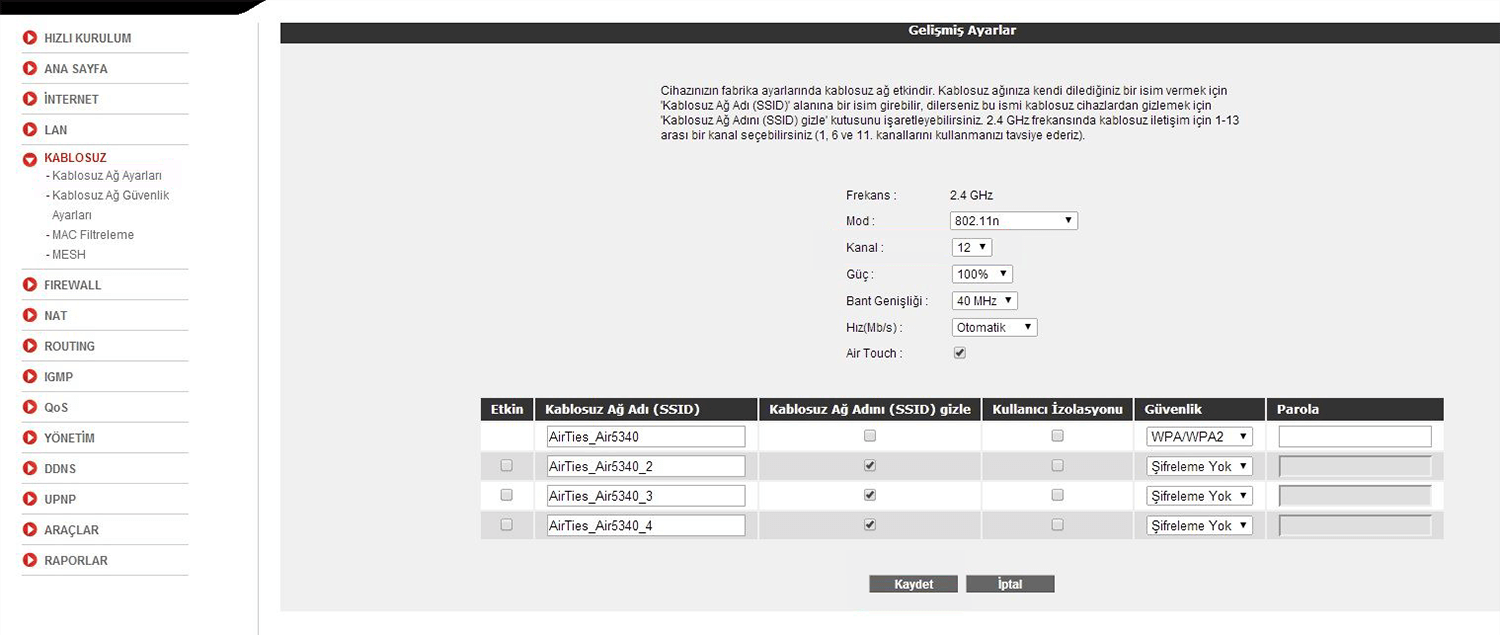Disable the Air Touch checkbox
1500x635 pixels.
click(x=960, y=353)
